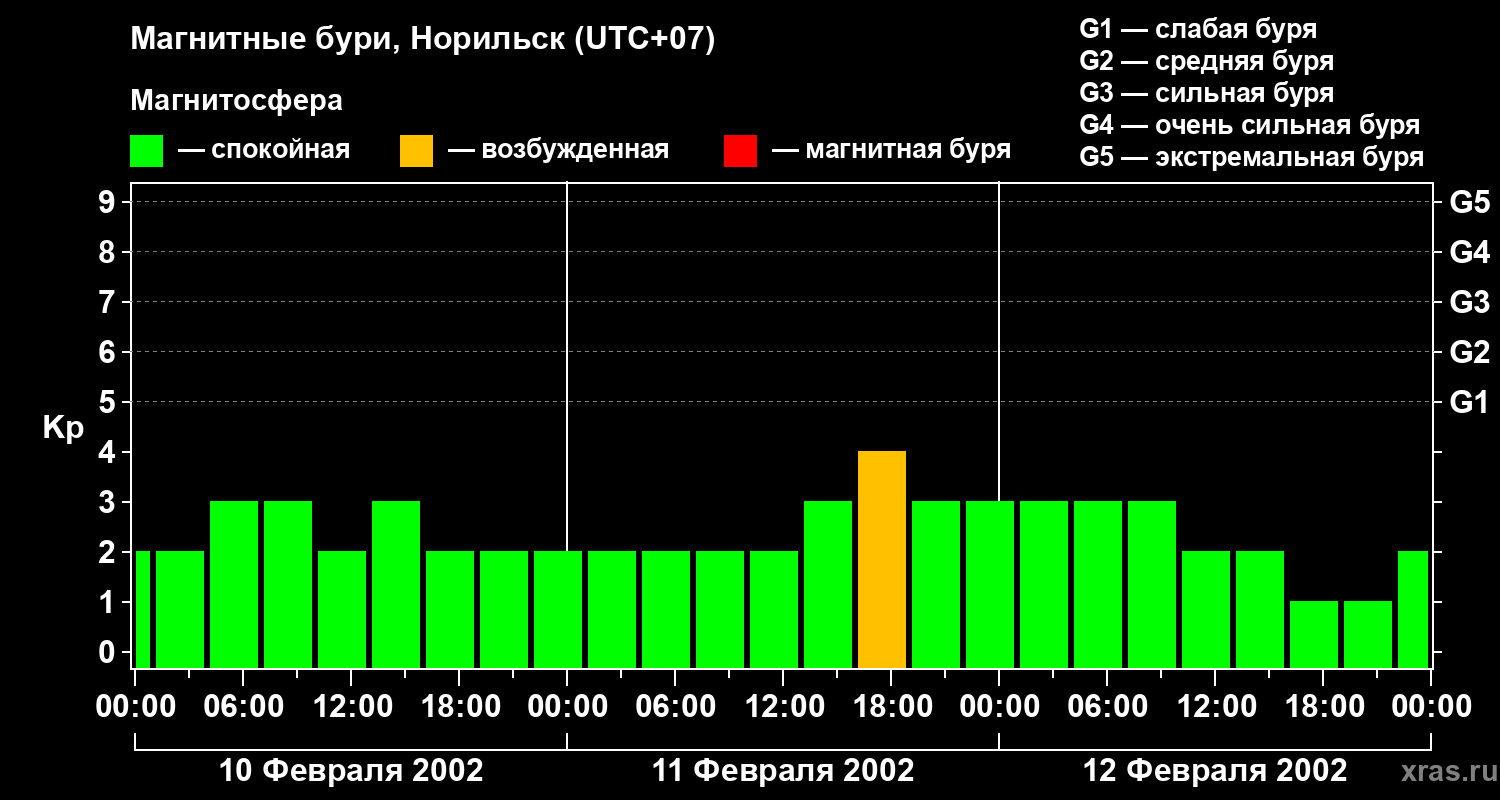The width and height of the screenshot is (1500, 800).
Task: Click the red 'магнитная буря' legend swatch
Action: 740,151
